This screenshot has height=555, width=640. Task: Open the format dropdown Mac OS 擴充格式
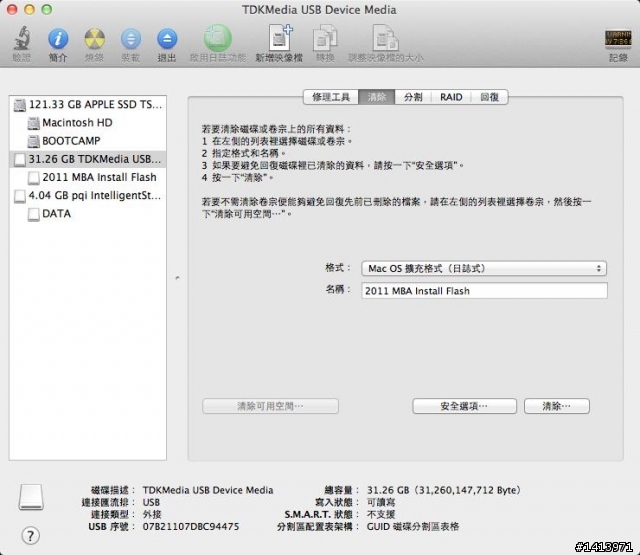pos(484,269)
